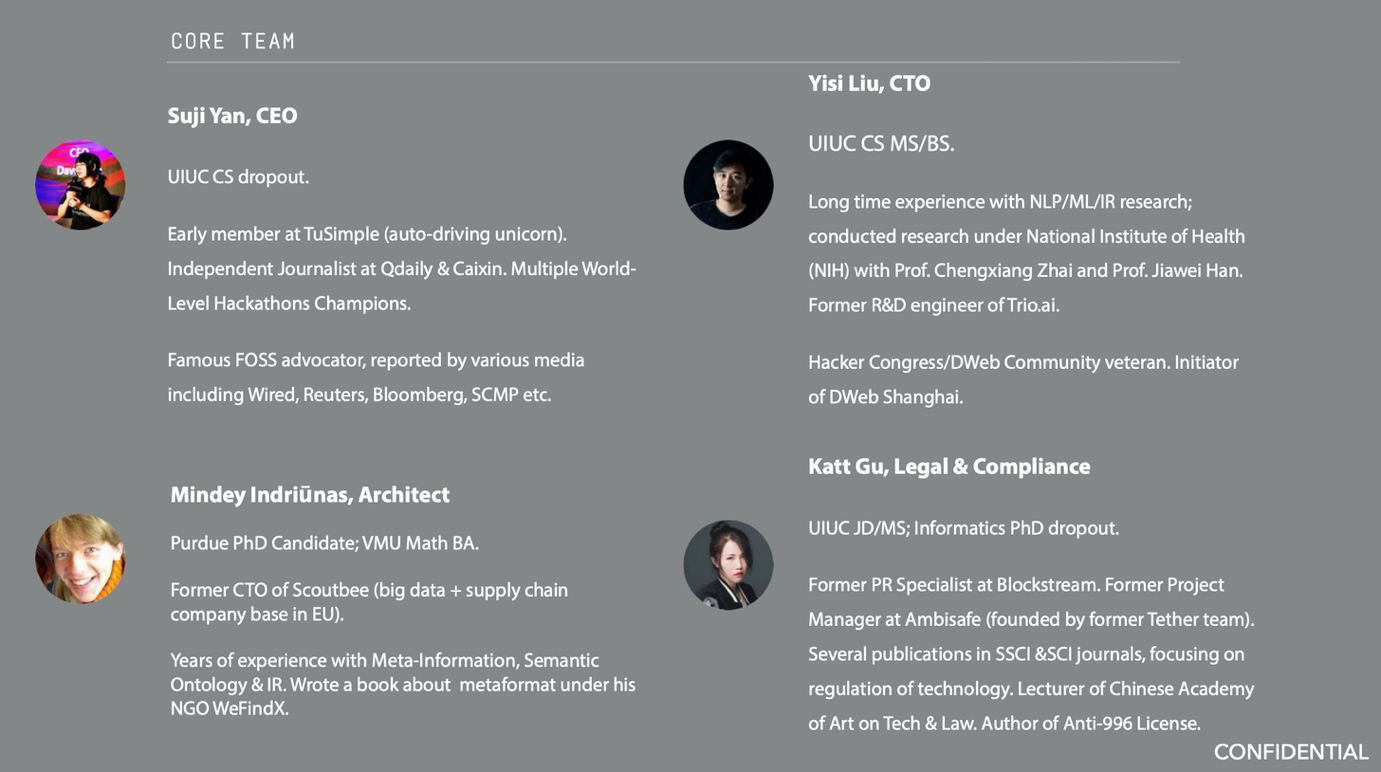The height and width of the screenshot is (772, 1381).
Task: Click the Purdue PhD Candidate line
Action: [324, 544]
